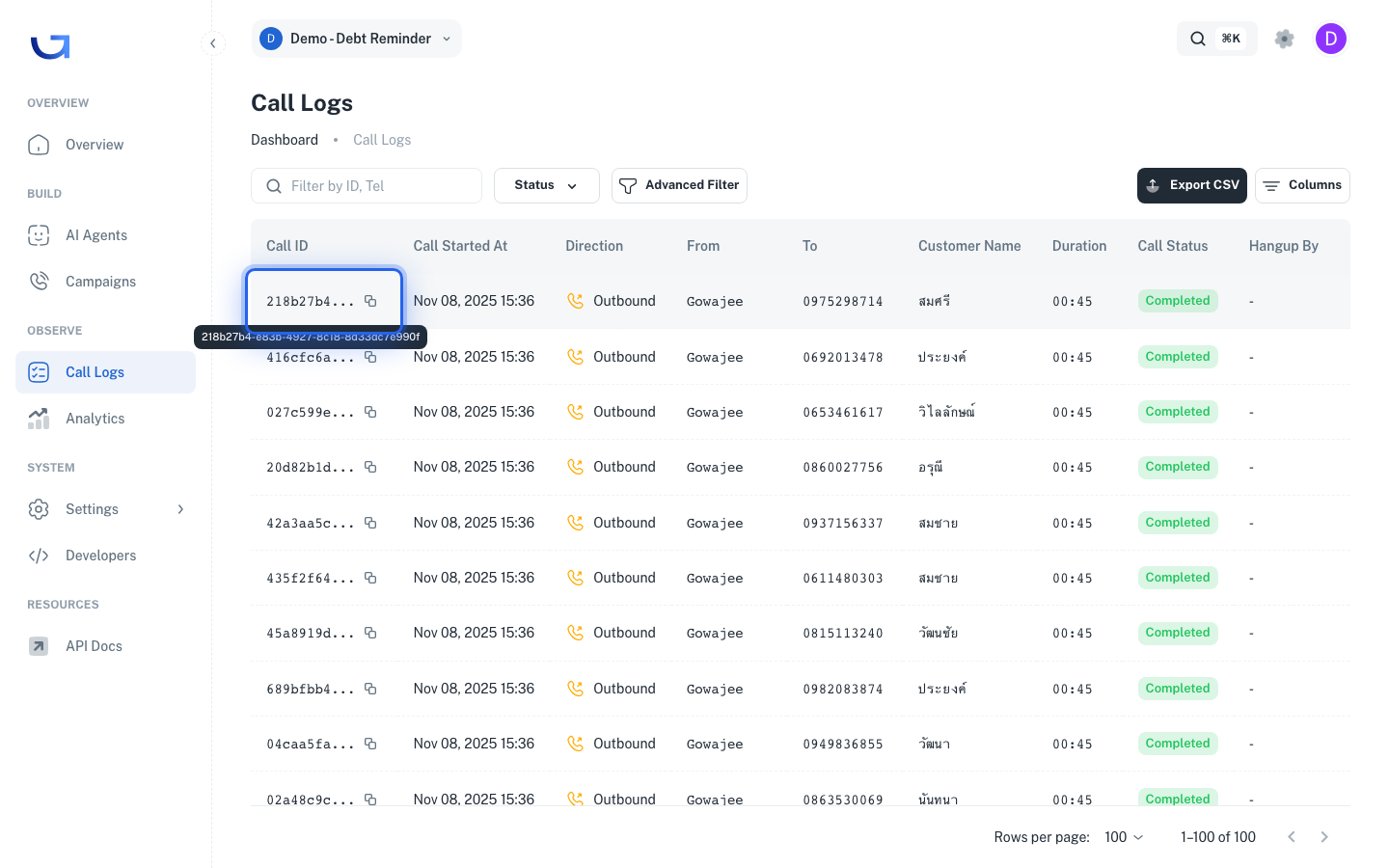This screenshot has width=1389, height=868.
Task: Click Overview sidebar icon
Action: coord(39,145)
